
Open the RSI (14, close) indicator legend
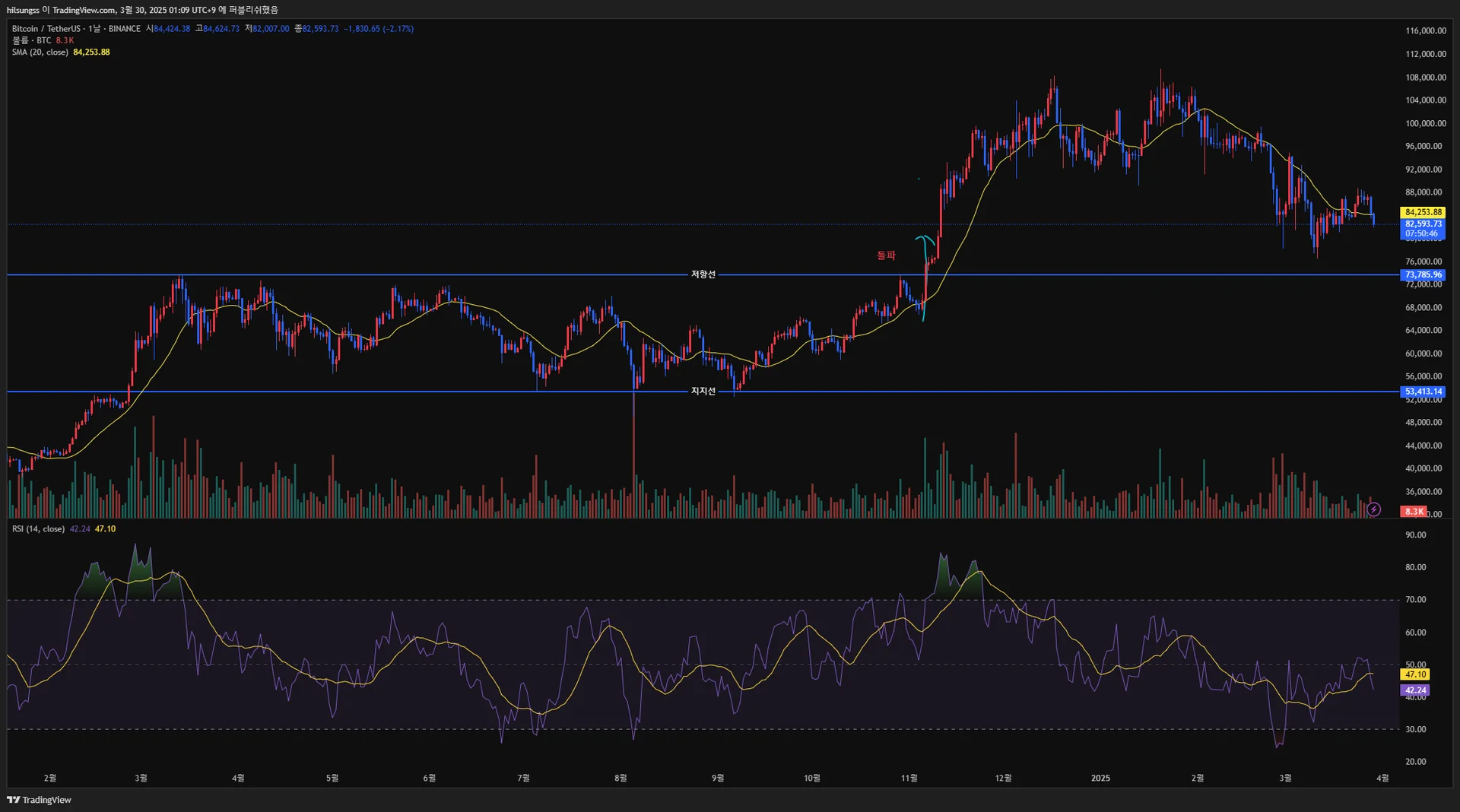coord(38,529)
